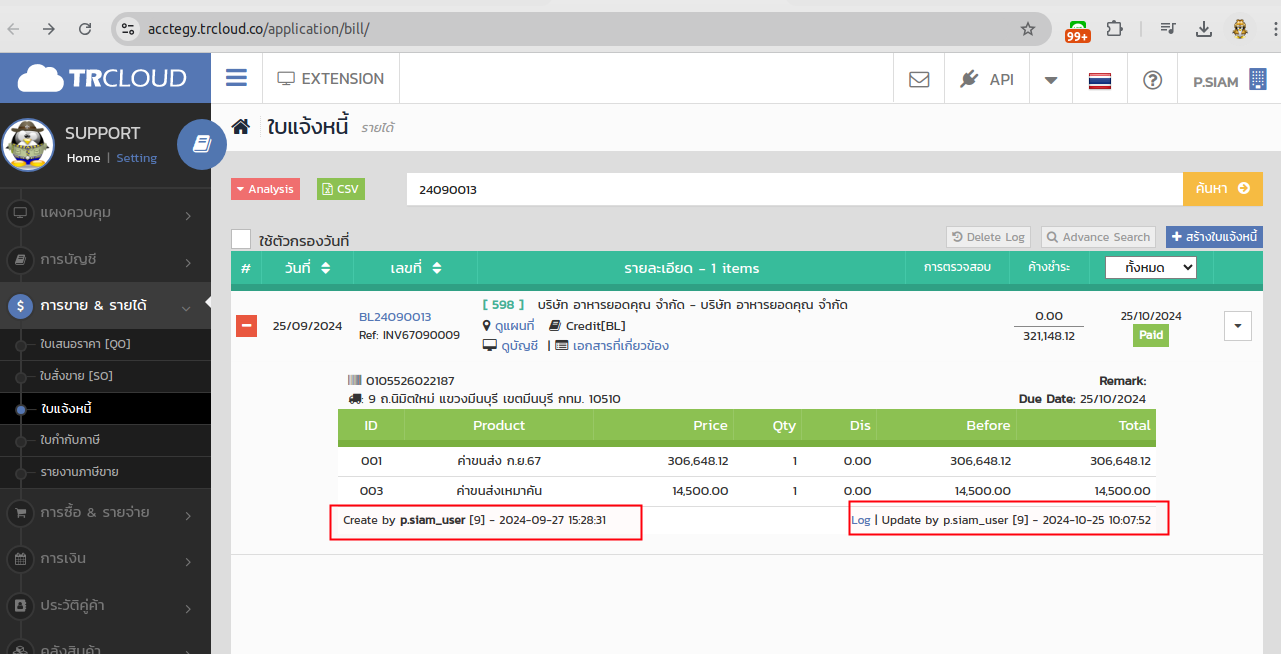This screenshot has width=1281, height=654.
Task: Expand การซื้อ & รายจ่าย sidebar menu
Action: tap(105, 513)
